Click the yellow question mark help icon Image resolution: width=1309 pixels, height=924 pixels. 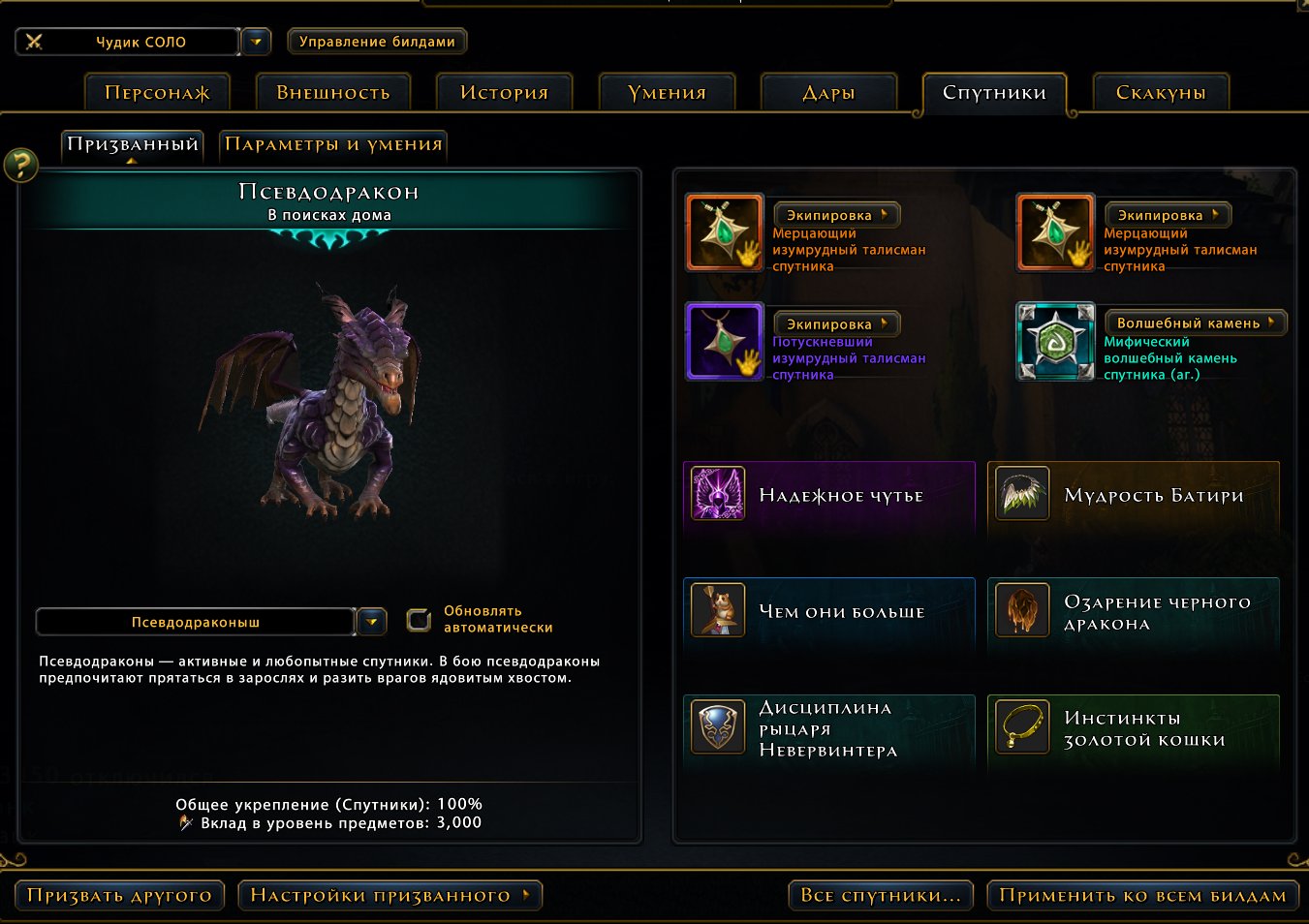pyautogui.click(x=20, y=166)
